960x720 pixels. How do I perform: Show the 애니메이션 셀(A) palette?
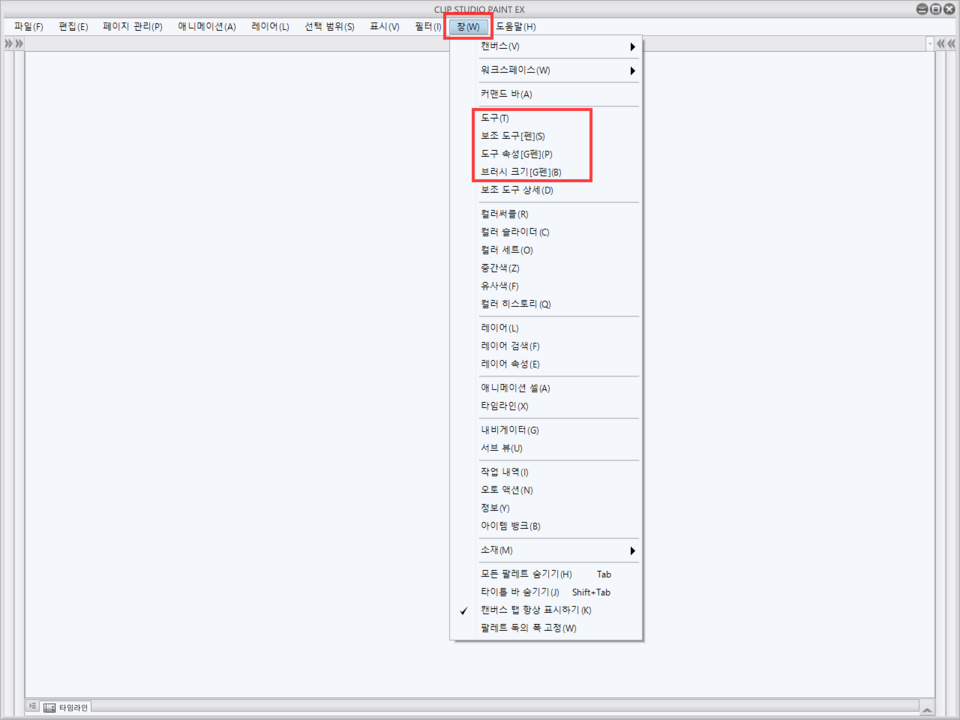coord(558,388)
